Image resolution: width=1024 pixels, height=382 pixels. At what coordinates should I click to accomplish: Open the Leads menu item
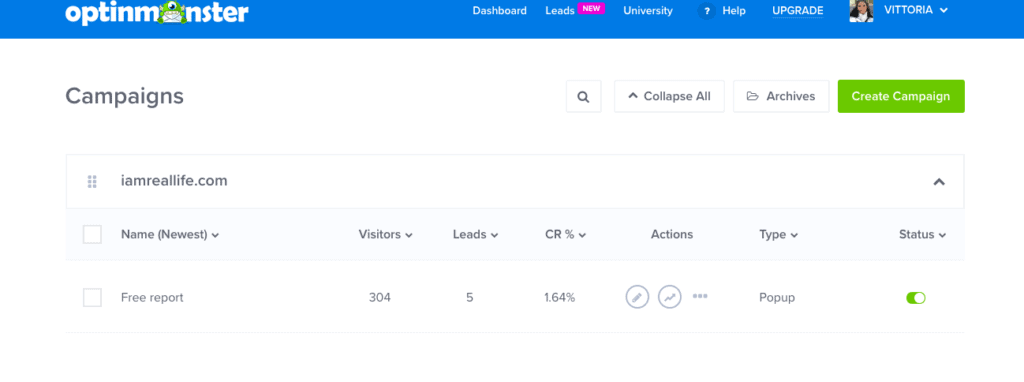560,11
